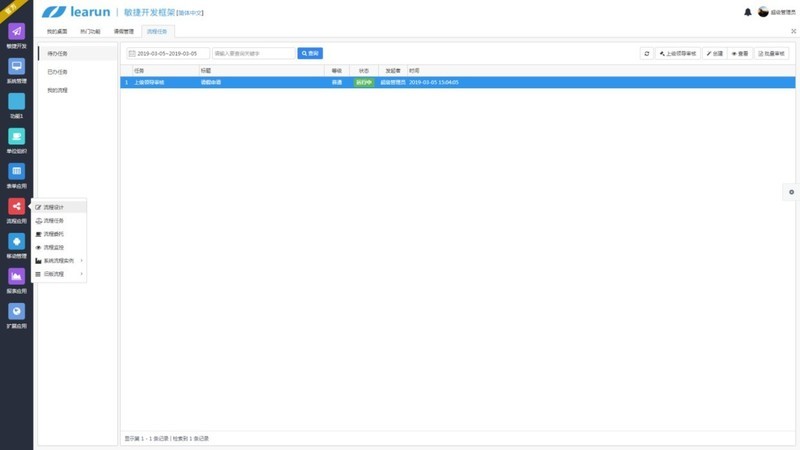Select 已办任务 in left panel
Screen dimensions: 800x450
click(x=78, y=72)
